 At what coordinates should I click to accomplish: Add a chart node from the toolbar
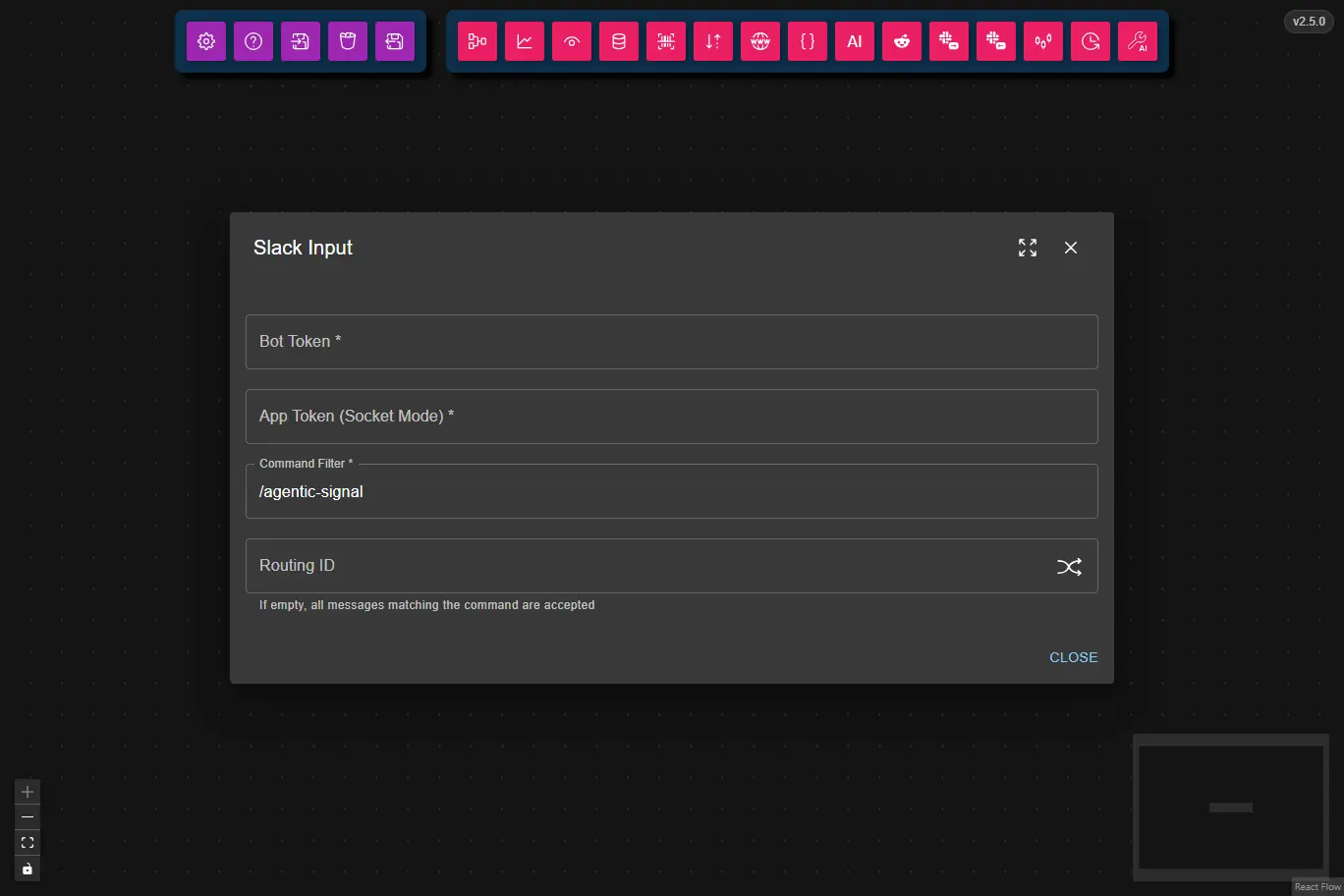525,41
